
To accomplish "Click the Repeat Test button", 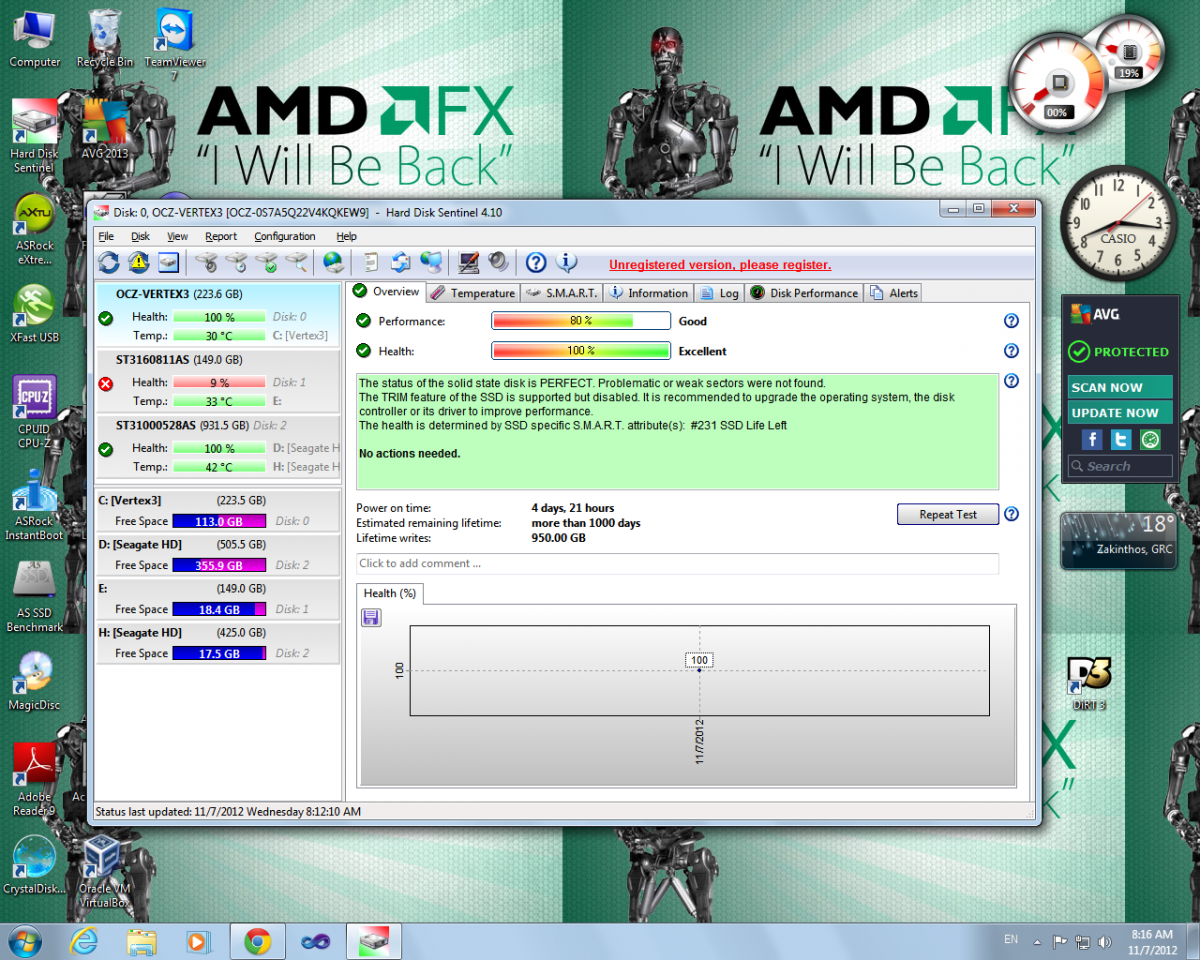I will (x=947, y=514).
